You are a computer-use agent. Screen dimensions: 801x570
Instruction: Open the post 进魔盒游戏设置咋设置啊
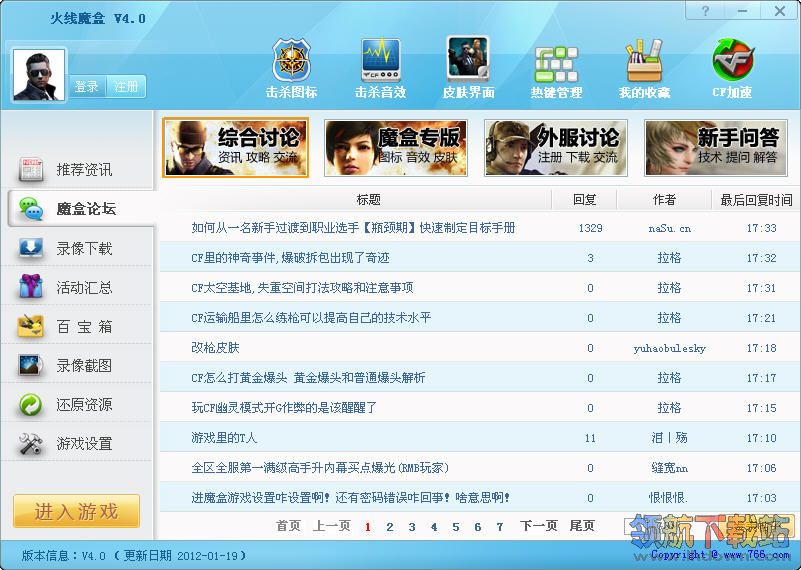point(350,497)
